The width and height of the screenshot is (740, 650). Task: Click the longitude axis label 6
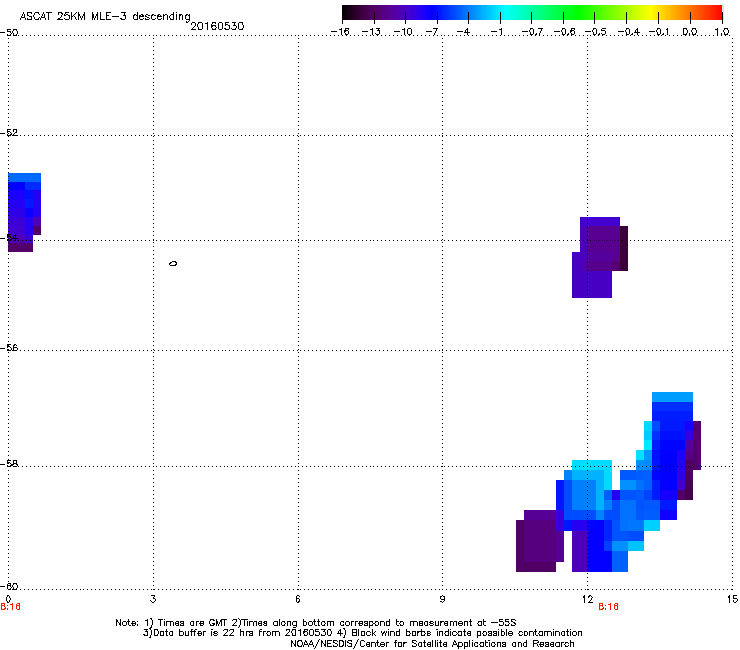[298, 599]
